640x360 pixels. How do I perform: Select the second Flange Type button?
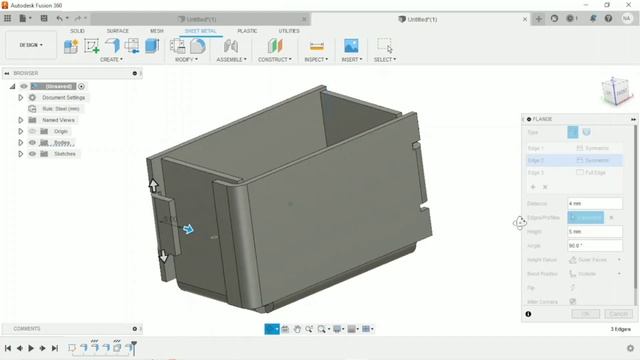587,132
